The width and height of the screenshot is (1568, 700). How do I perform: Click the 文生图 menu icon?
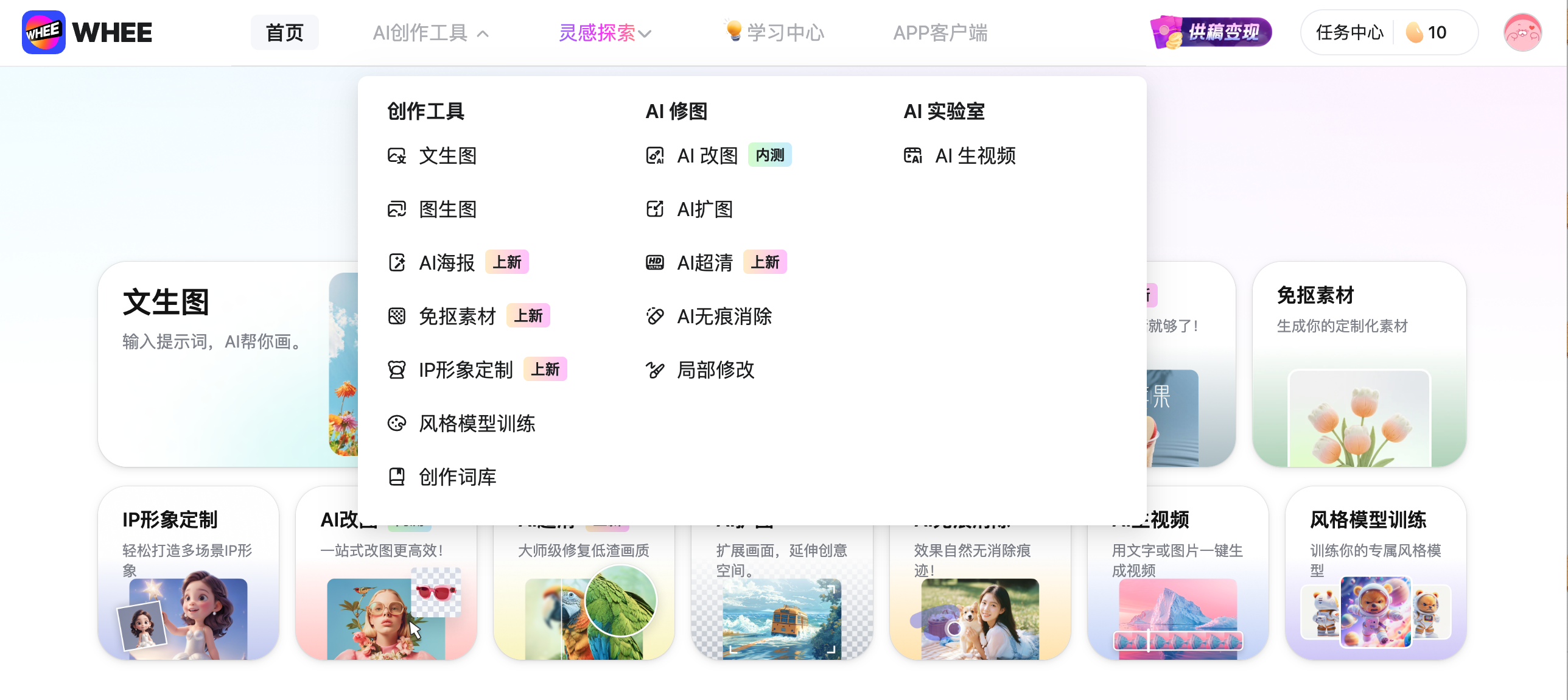point(397,156)
